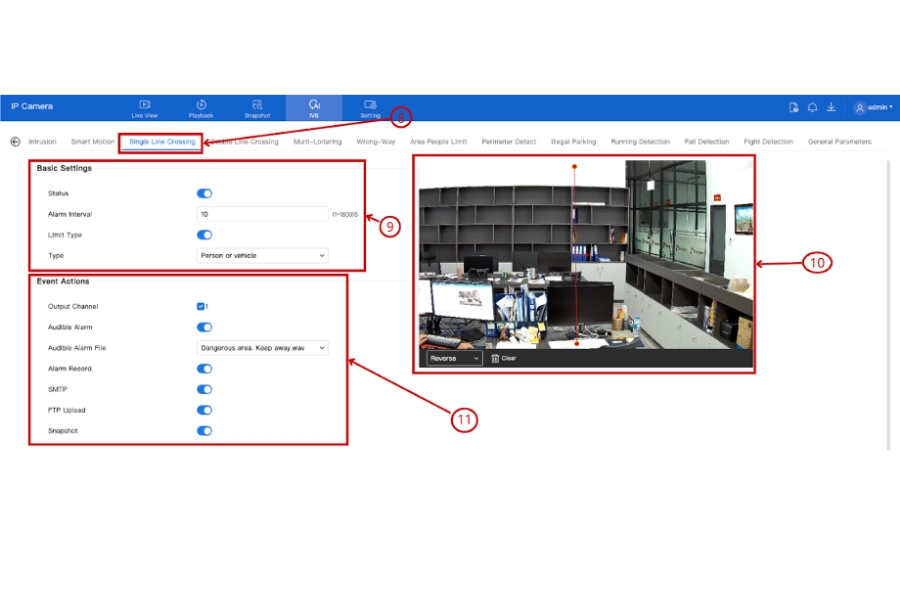Image resolution: width=900 pixels, height=600 pixels.
Task: Toggle the Status switch
Action: (204, 193)
